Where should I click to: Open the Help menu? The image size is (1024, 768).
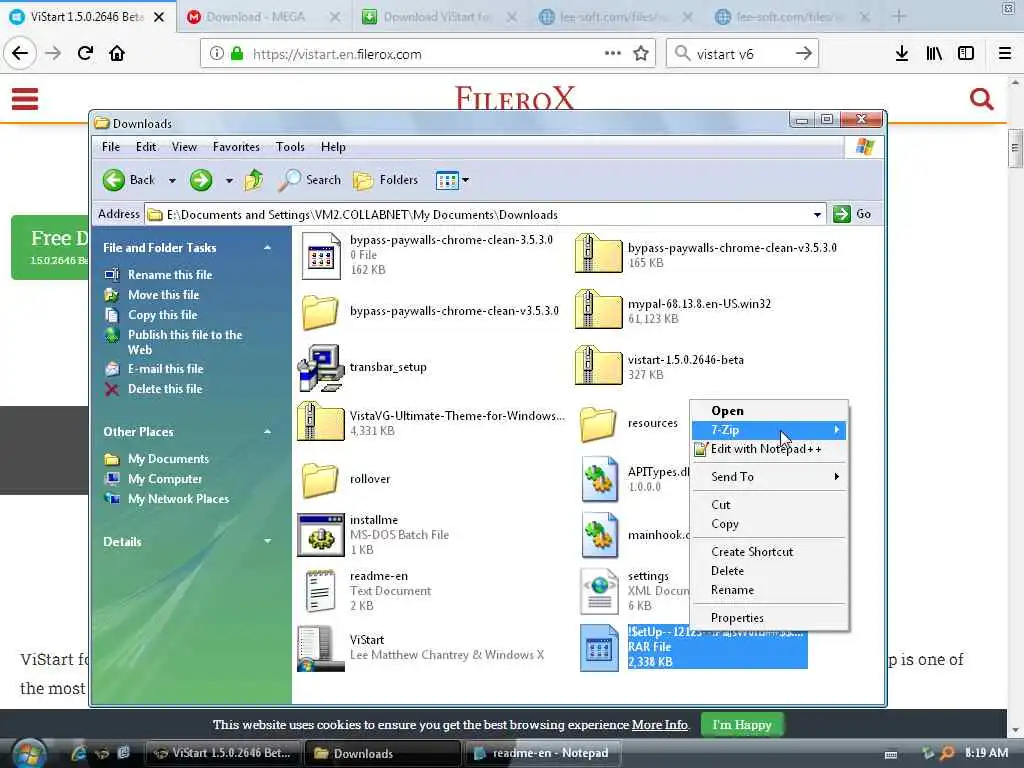pos(333,147)
